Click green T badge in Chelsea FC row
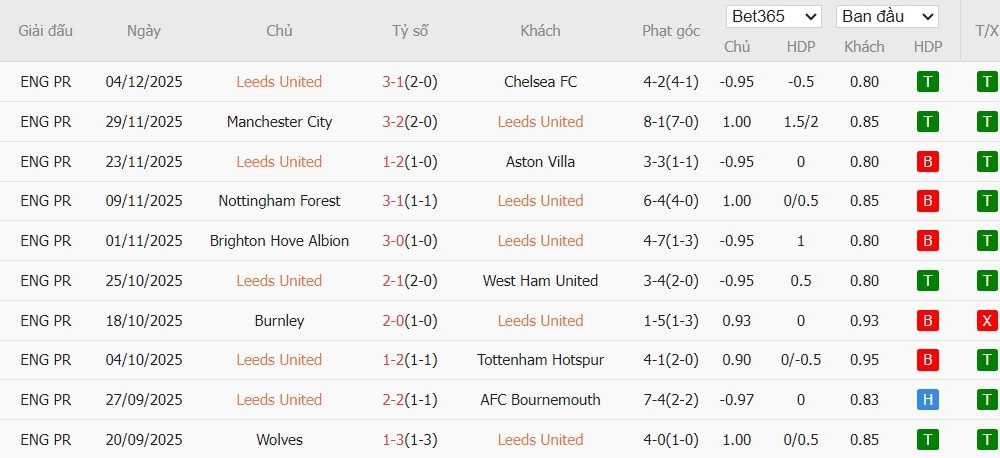 click(928, 82)
